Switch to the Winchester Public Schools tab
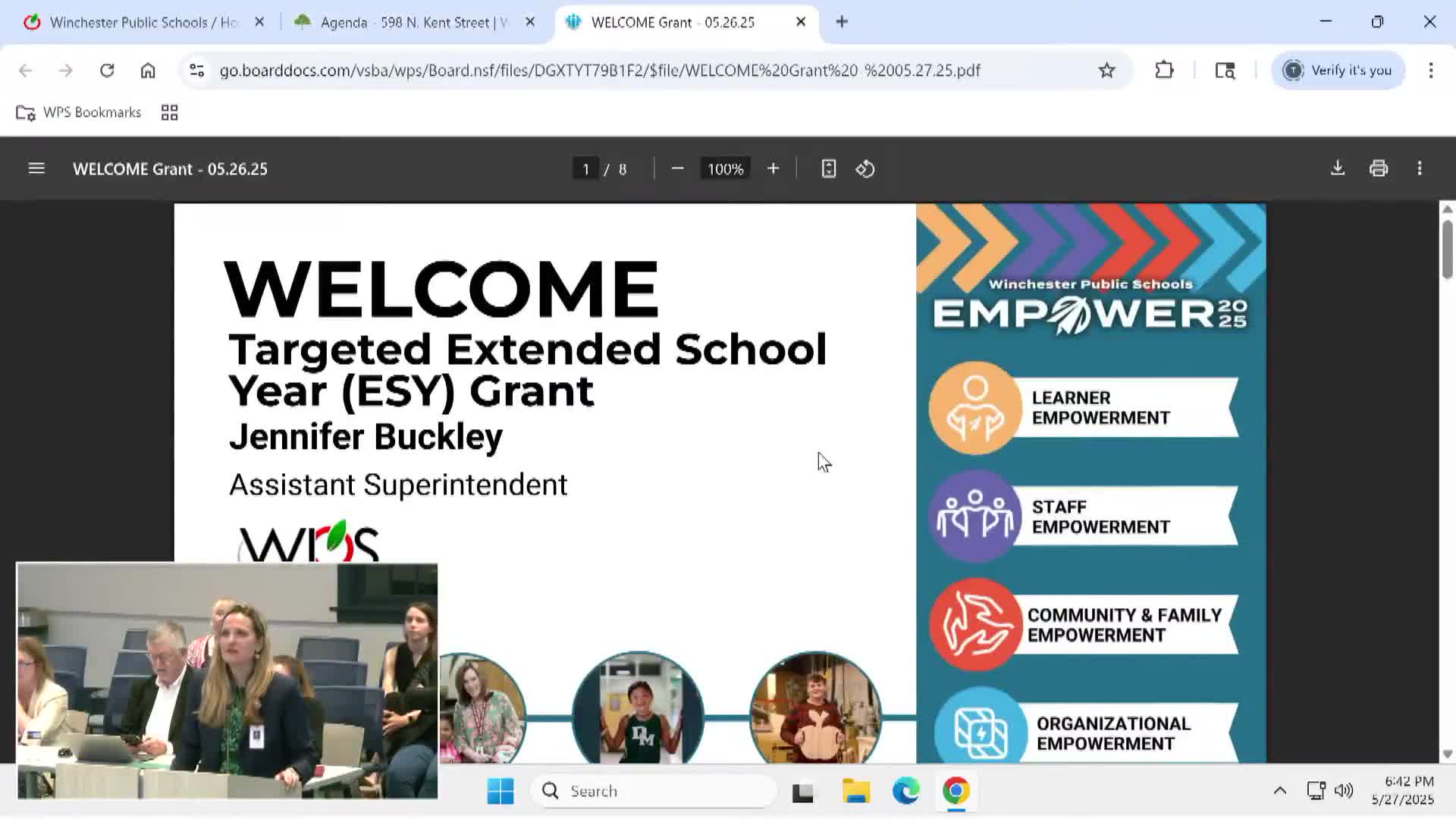This screenshot has width=1456, height=819. coord(143,22)
